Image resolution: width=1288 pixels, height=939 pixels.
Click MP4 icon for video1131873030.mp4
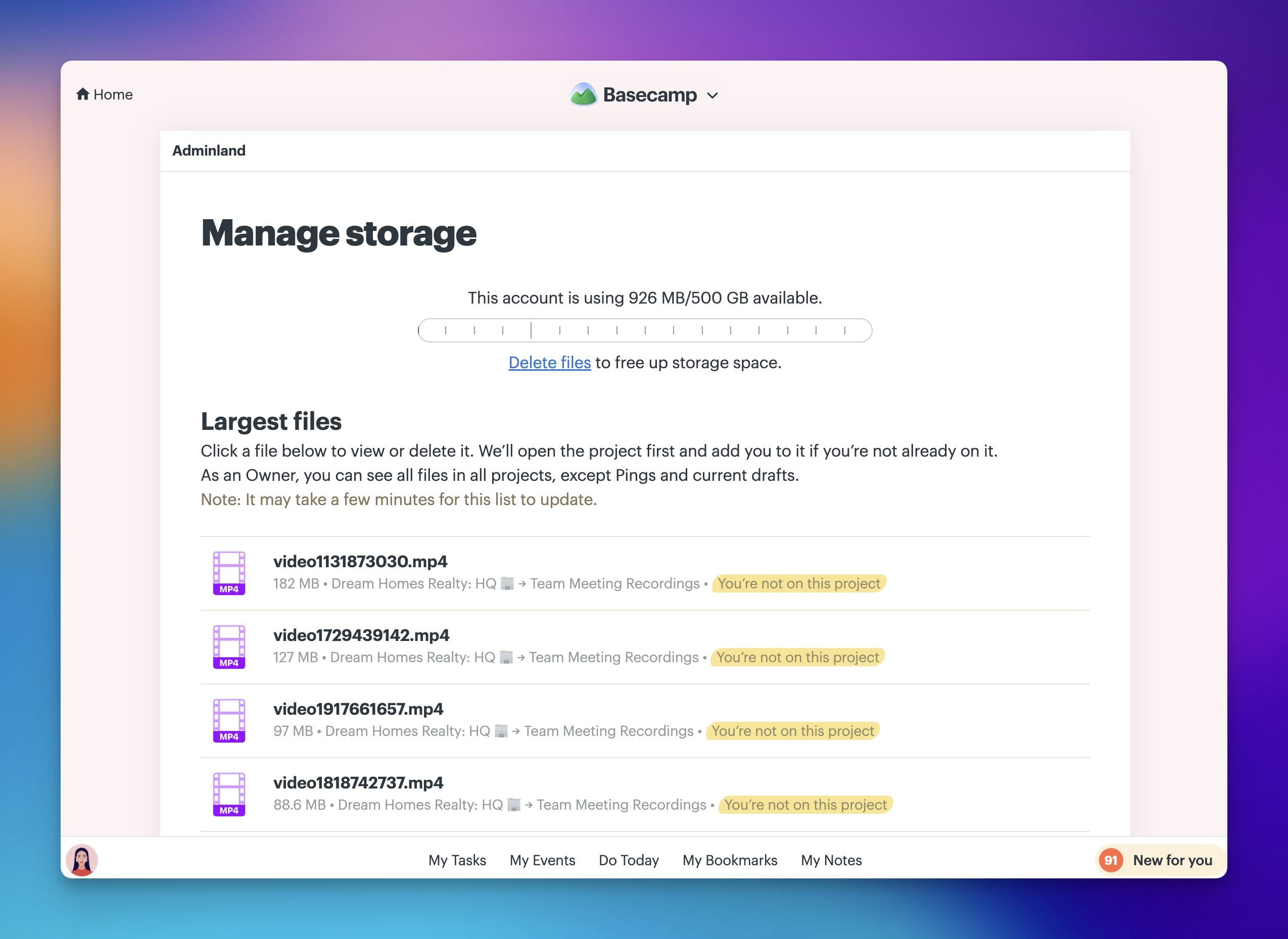(229, 573)
